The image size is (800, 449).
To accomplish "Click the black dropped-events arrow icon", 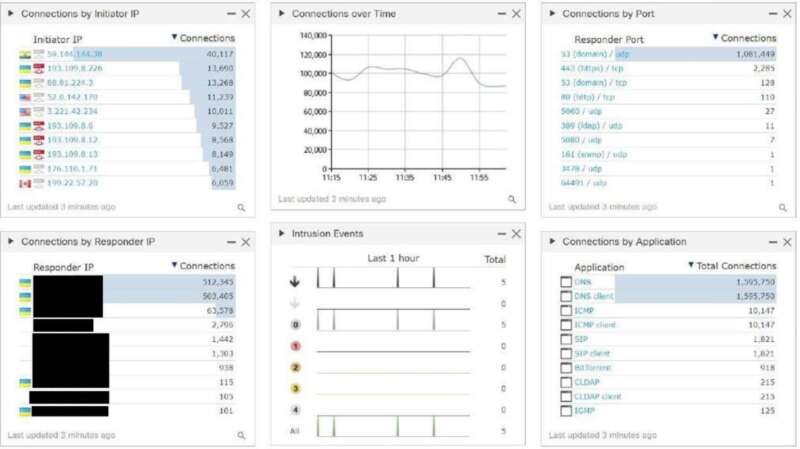I will pos(294,282).
